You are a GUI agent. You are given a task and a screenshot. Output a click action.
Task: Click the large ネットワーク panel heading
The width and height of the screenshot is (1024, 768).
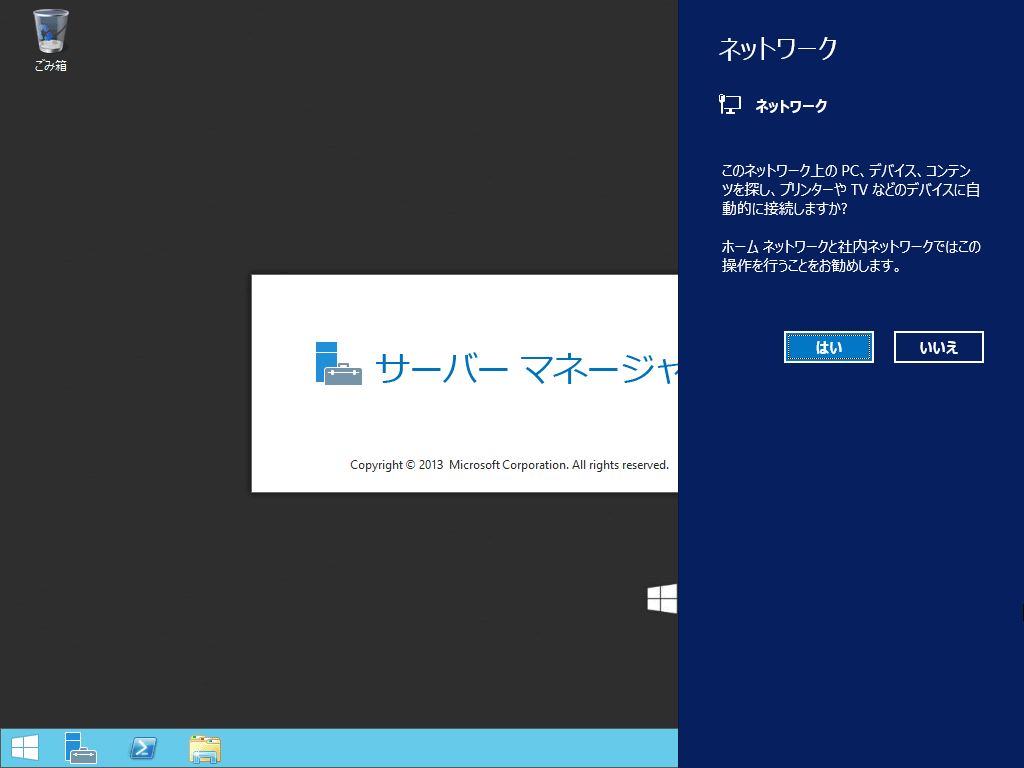click(x=778, y=49)
